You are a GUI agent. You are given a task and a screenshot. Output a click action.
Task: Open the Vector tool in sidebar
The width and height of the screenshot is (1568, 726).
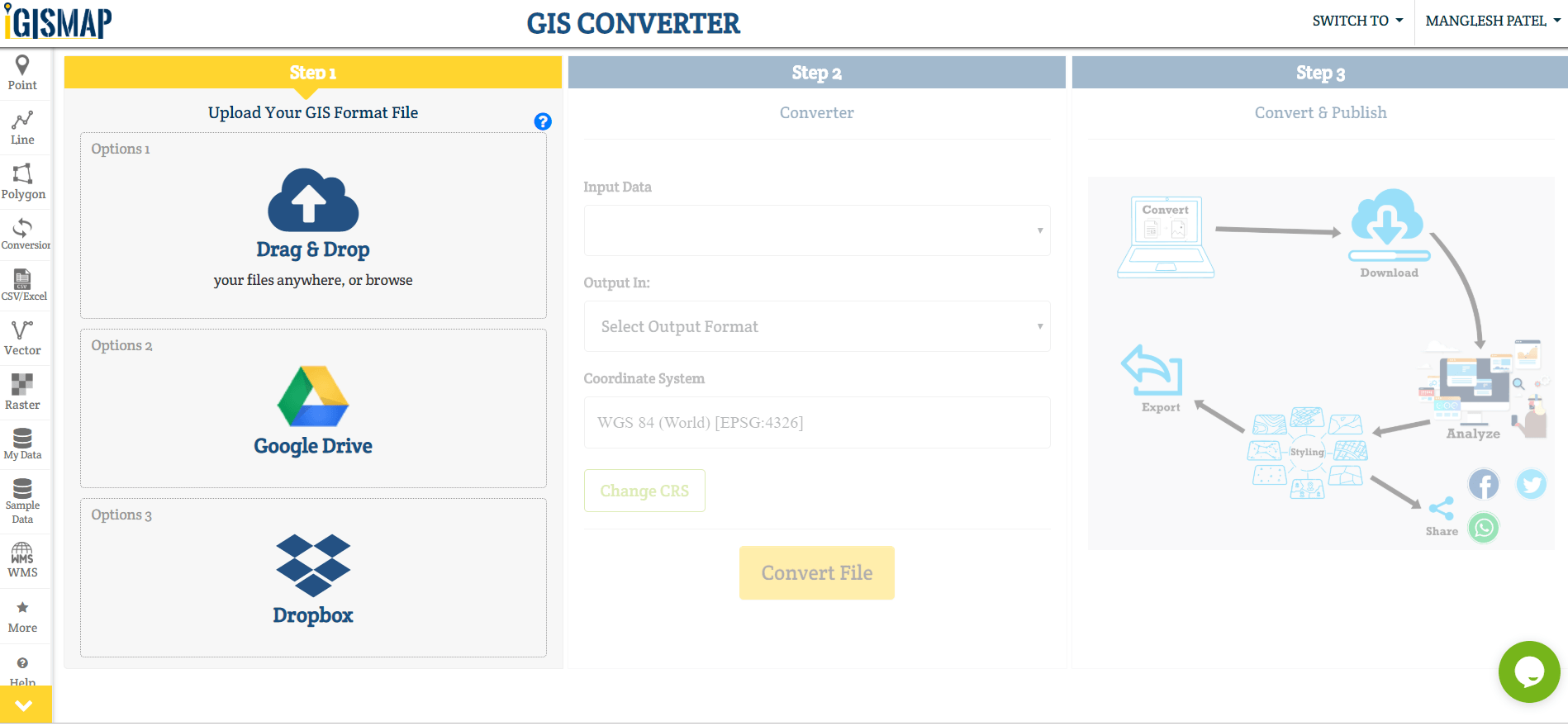pyautogui.click(x=22, y=338)
